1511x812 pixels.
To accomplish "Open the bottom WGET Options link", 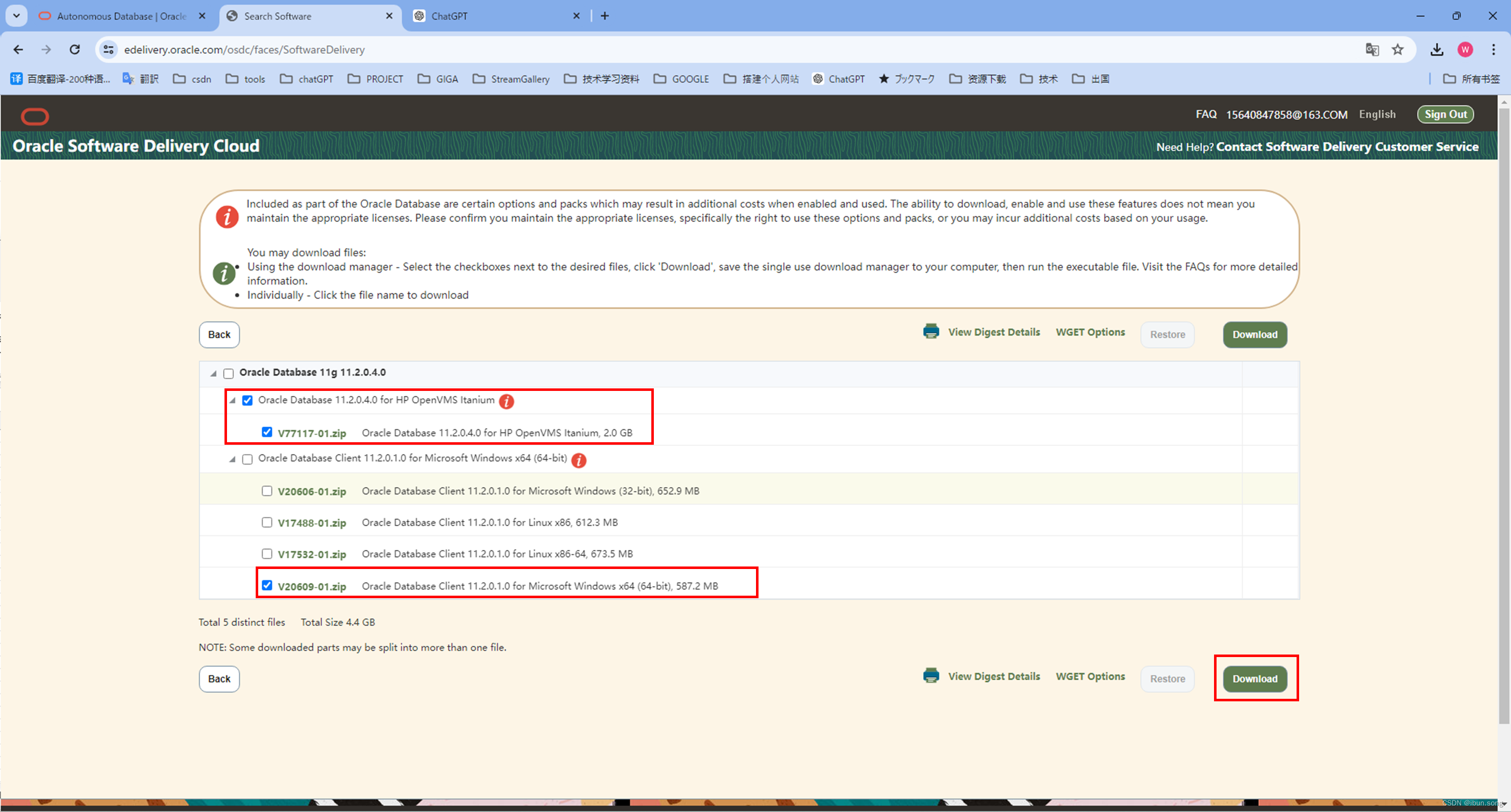I will (x=1090, y=677).
